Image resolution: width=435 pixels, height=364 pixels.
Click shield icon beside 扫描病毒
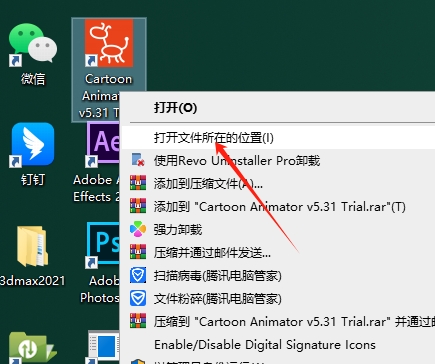(x=138, y=275)
